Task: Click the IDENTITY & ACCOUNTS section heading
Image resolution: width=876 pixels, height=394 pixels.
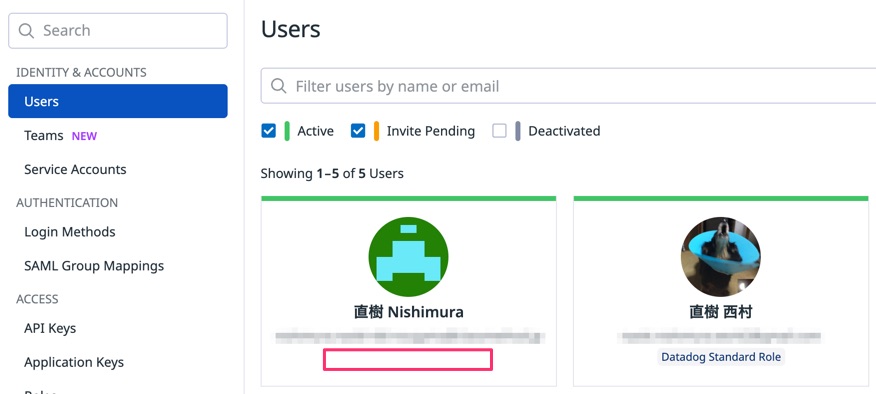Action: tap(82, 73)
